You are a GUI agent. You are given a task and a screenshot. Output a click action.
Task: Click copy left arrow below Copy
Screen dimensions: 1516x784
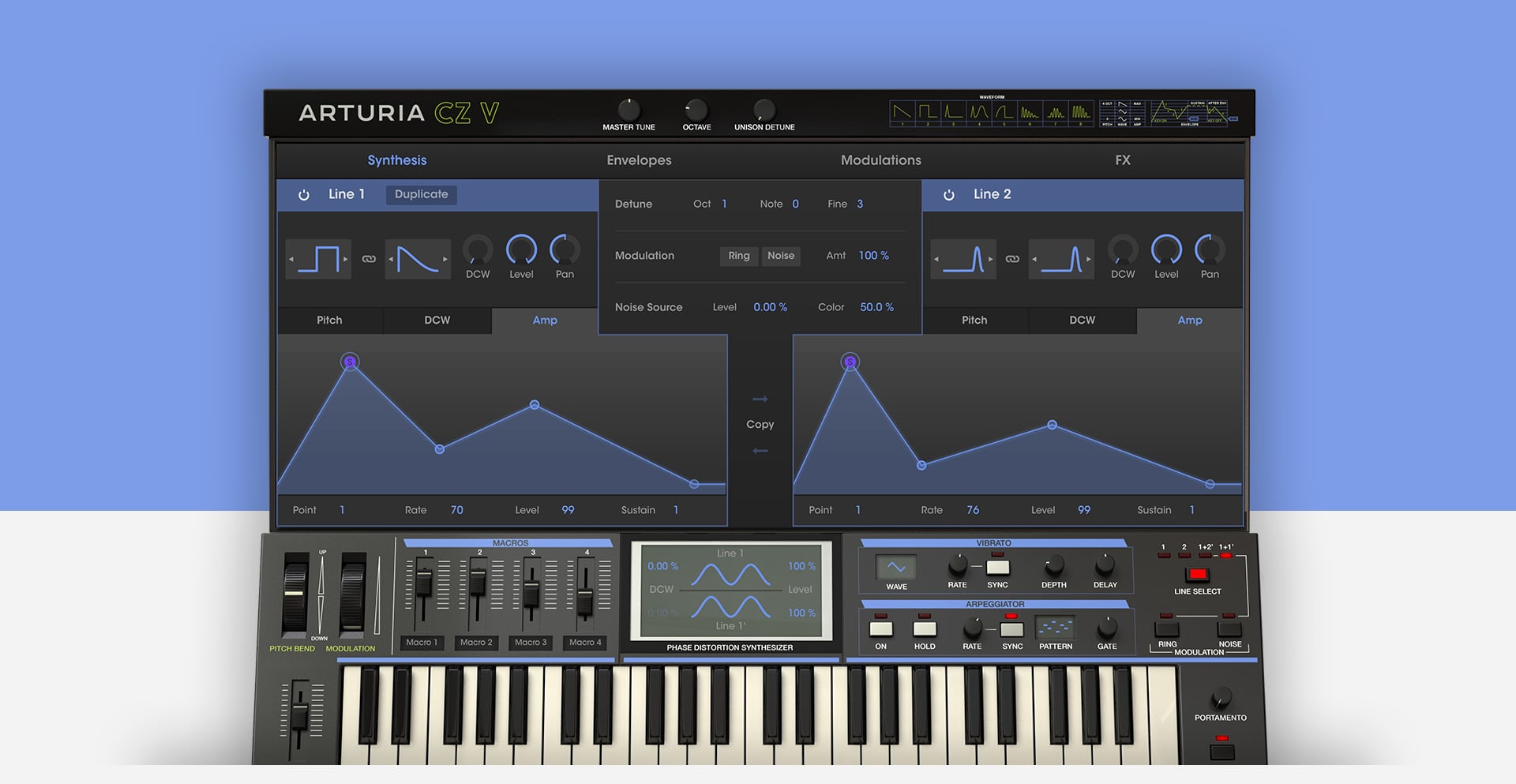760,451
